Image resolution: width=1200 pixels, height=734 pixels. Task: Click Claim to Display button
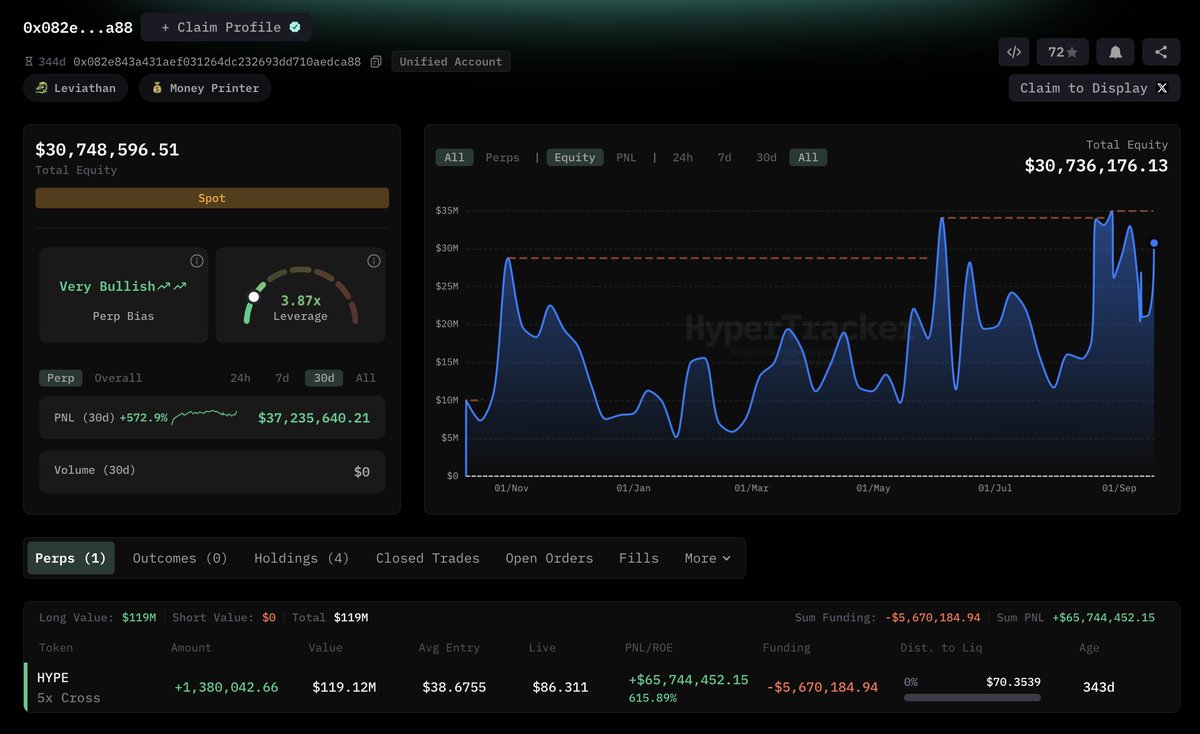tap(1094, 88)
